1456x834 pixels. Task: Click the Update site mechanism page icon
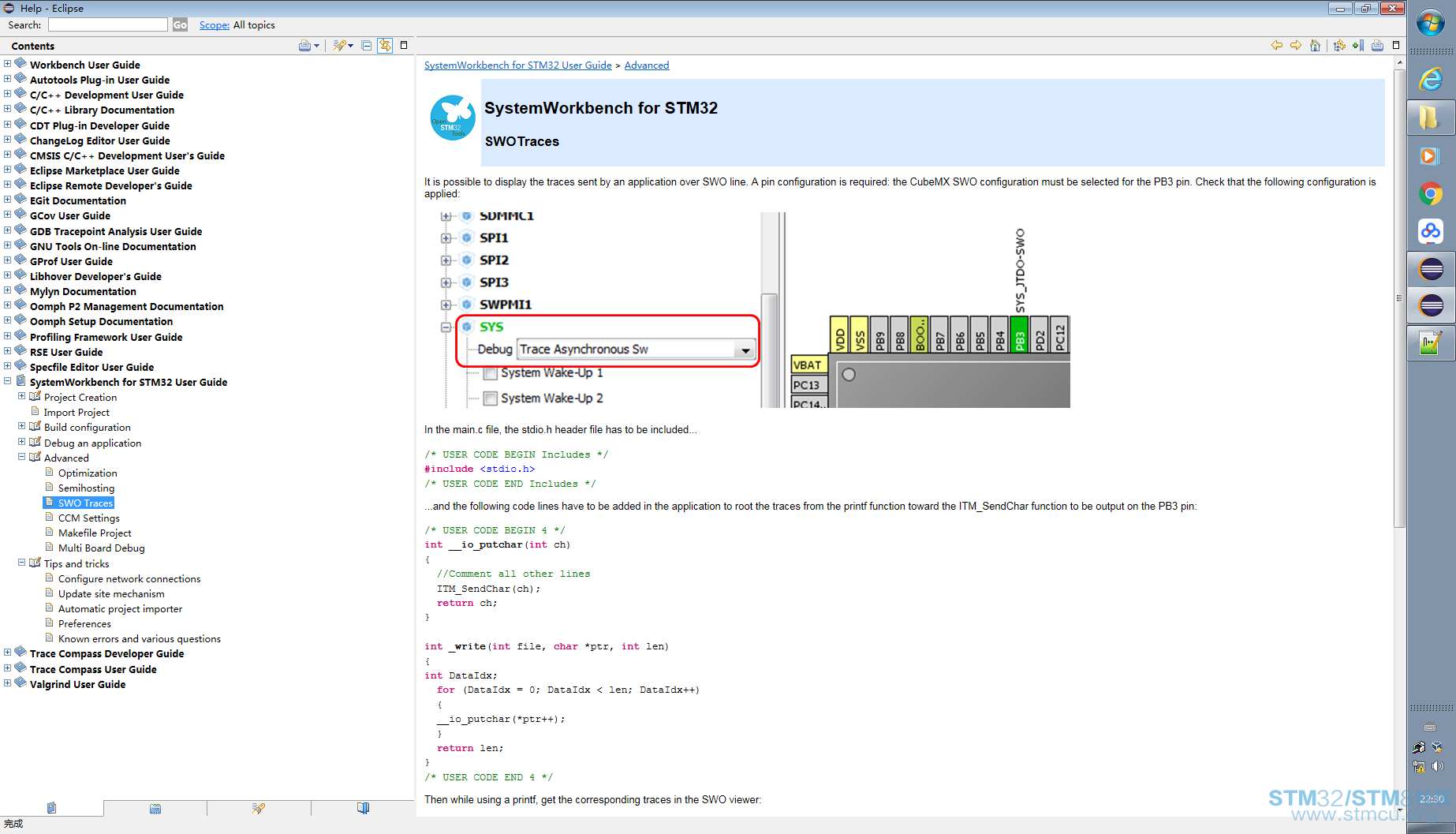(x=49, y=593)
